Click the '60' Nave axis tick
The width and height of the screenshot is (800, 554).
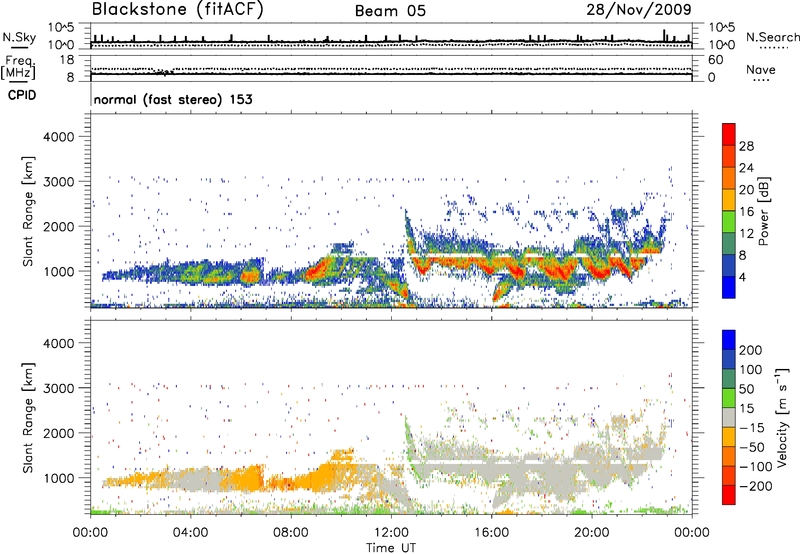pyautogui.click(x=716, y=60)
